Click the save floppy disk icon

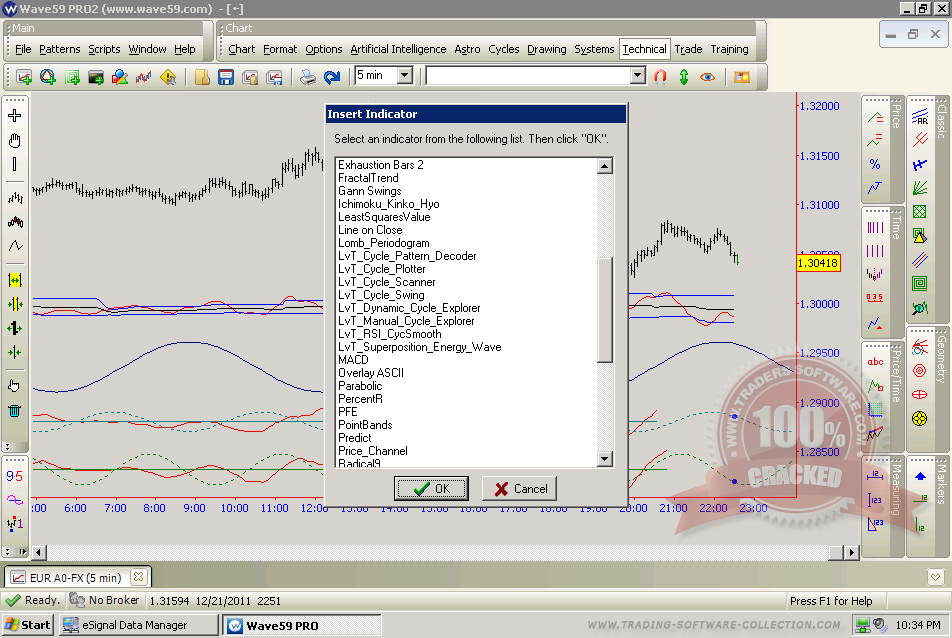[226, 77]
